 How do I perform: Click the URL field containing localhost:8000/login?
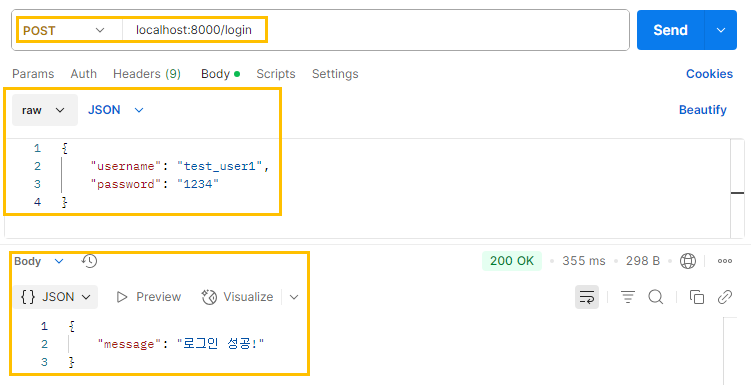pos(376,30)
